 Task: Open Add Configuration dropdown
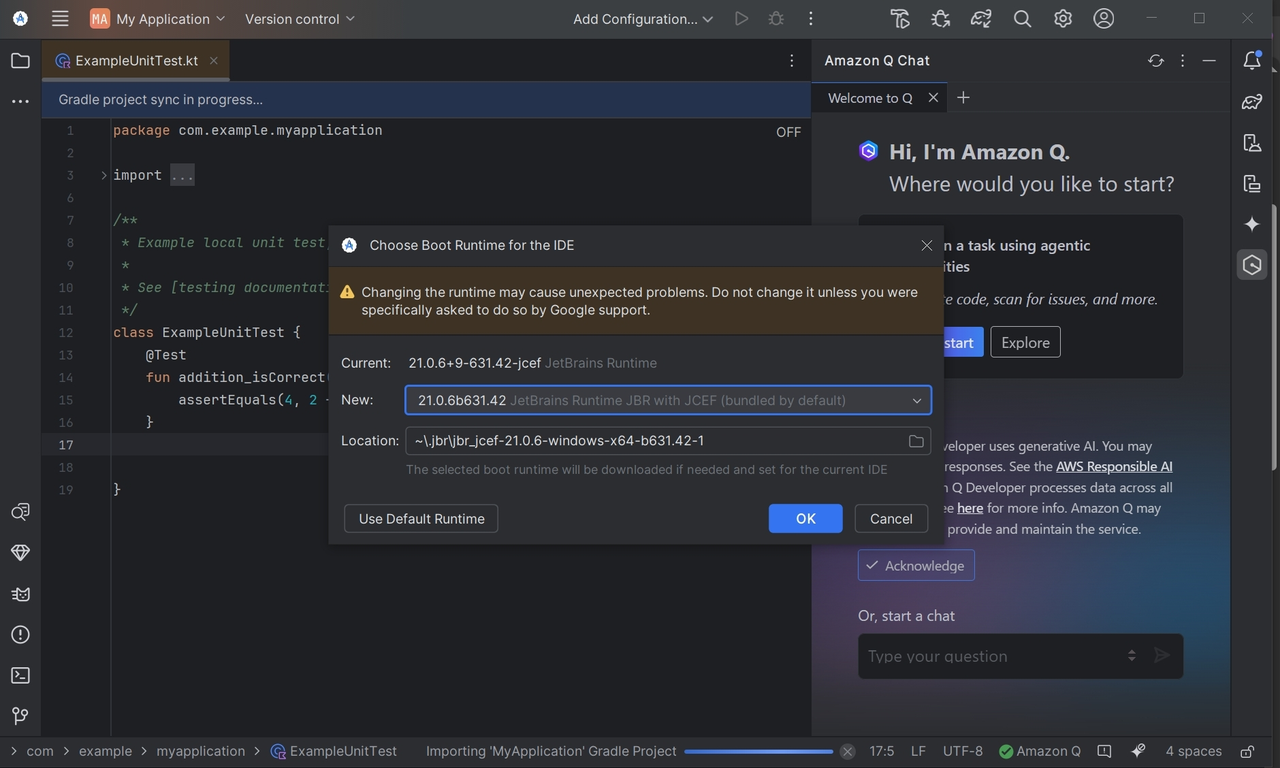click(643, 19)
